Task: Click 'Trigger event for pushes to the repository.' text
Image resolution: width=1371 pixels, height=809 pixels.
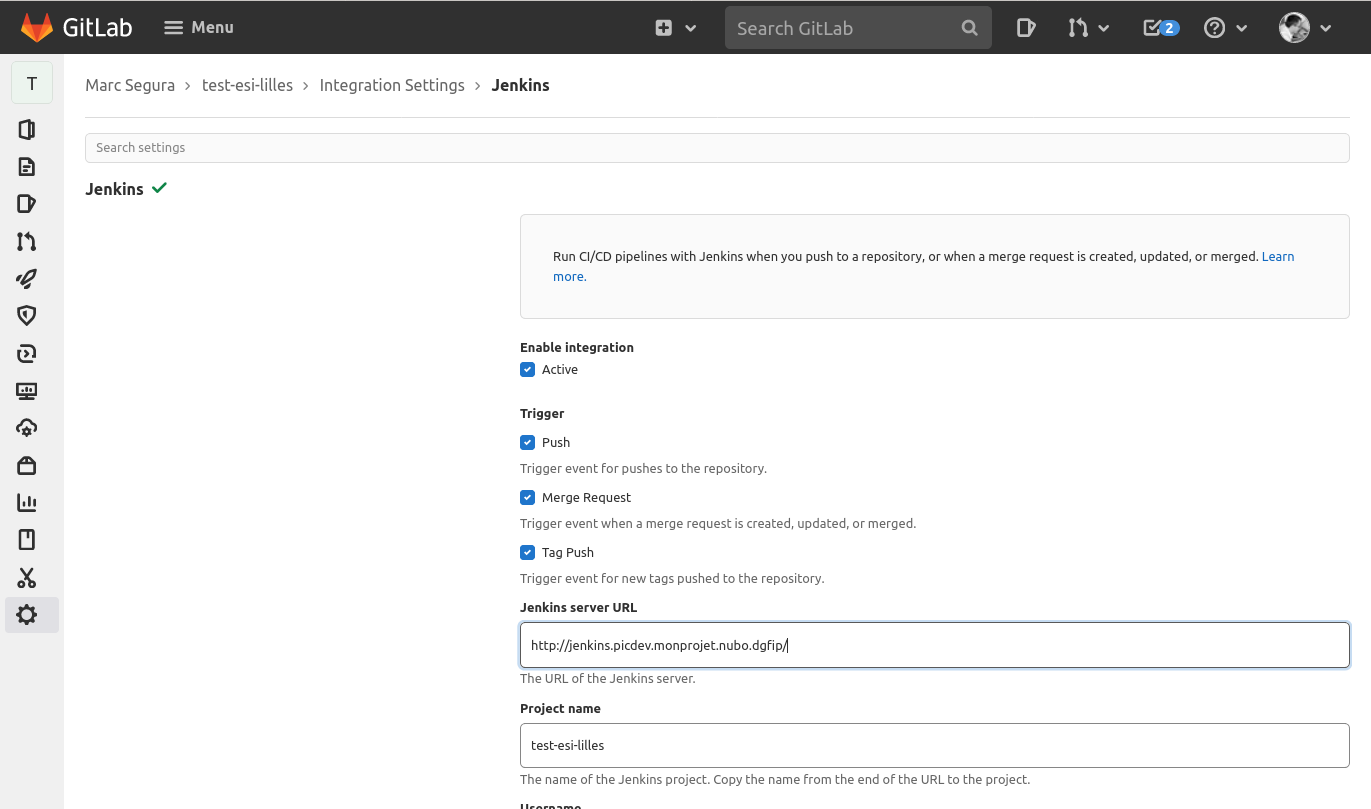Action: pos(643,468)
